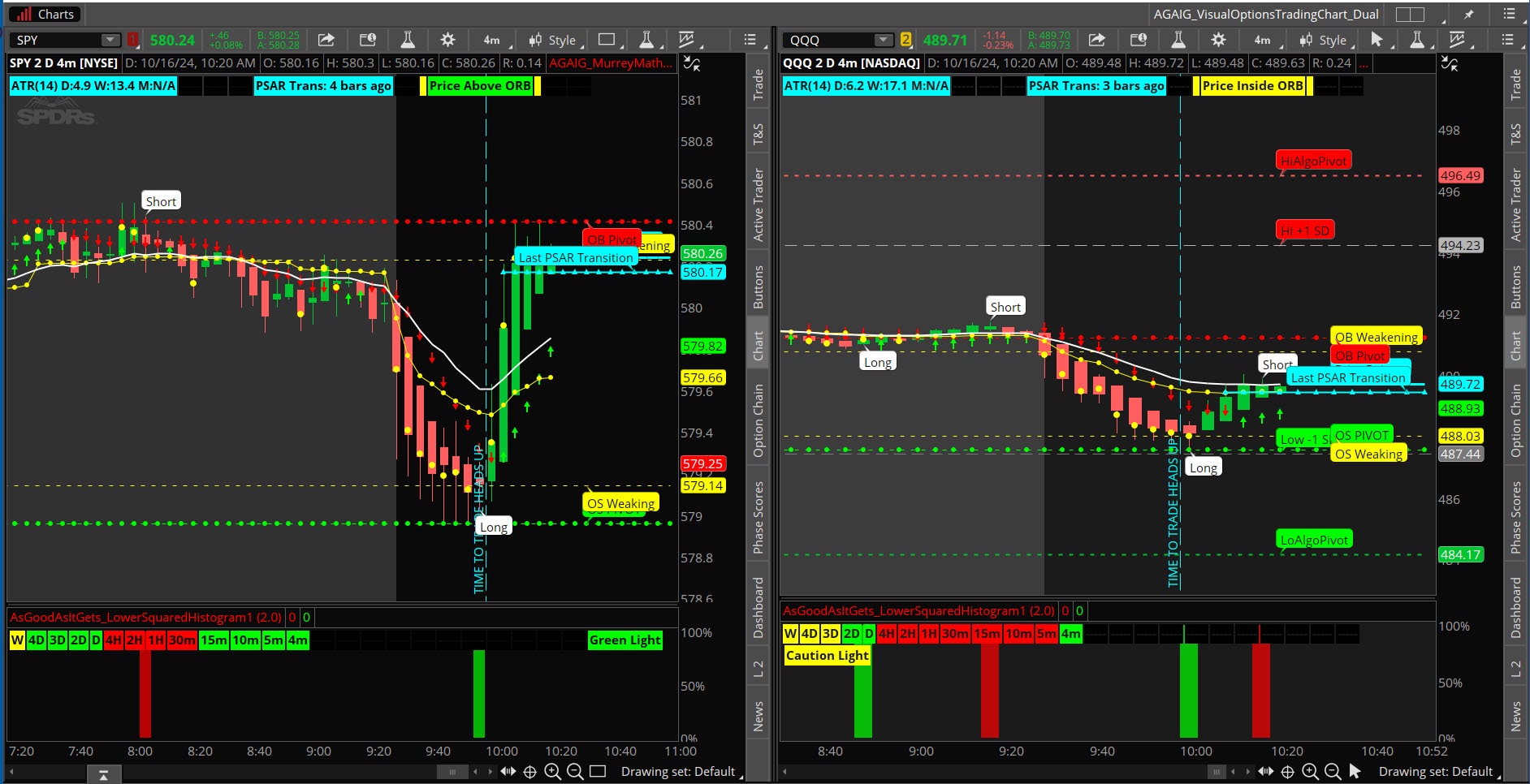This screenshot has height=784, width=1530.
Task: Open SPY Drawing set Default menu
Action: 678,772
